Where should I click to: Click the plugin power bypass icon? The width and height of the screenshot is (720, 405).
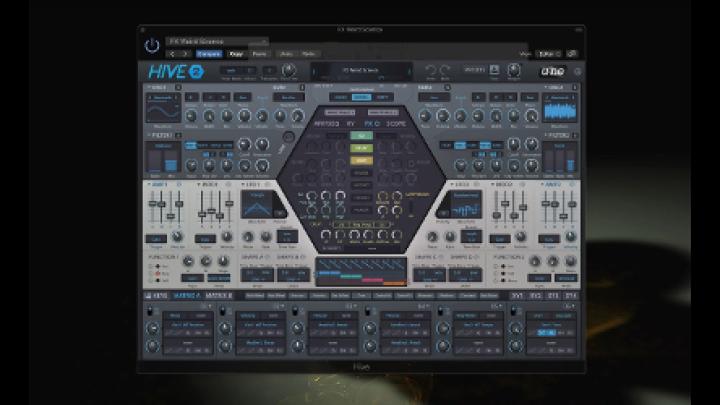point(152,45)
